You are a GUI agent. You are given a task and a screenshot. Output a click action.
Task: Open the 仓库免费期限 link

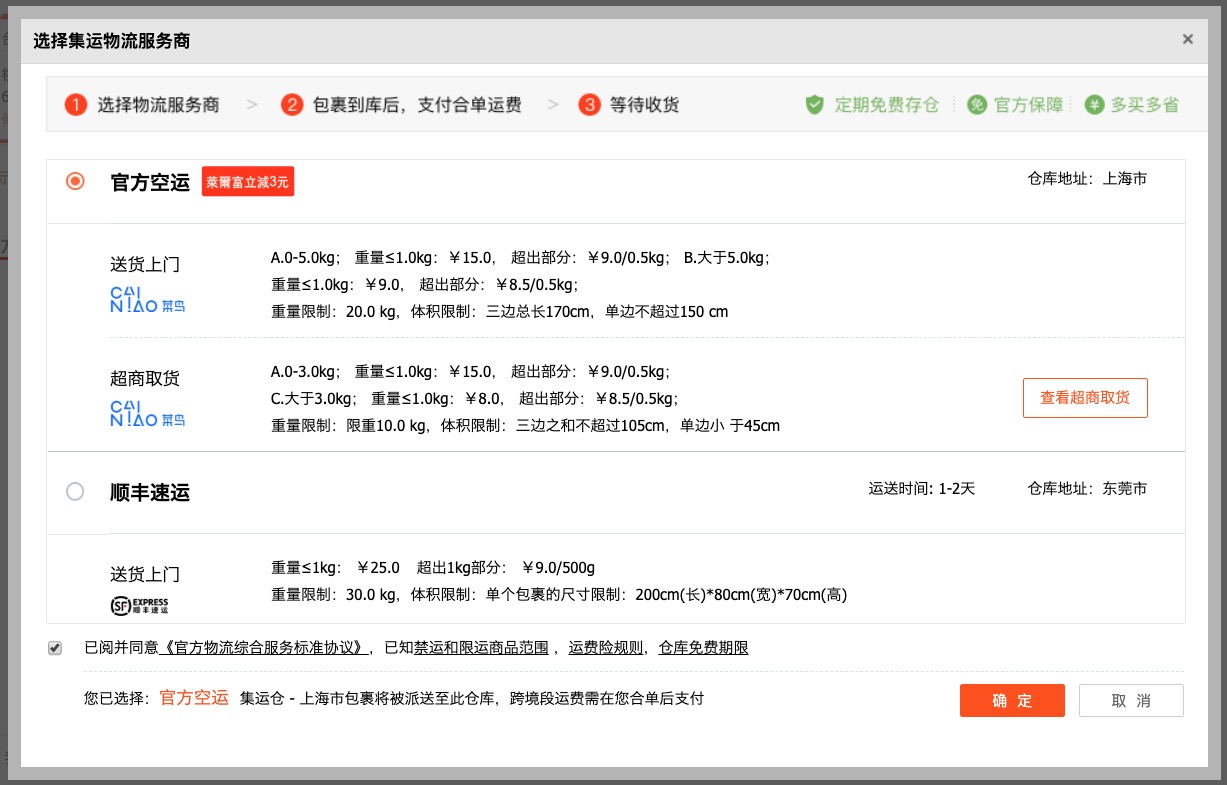[703, 648]
